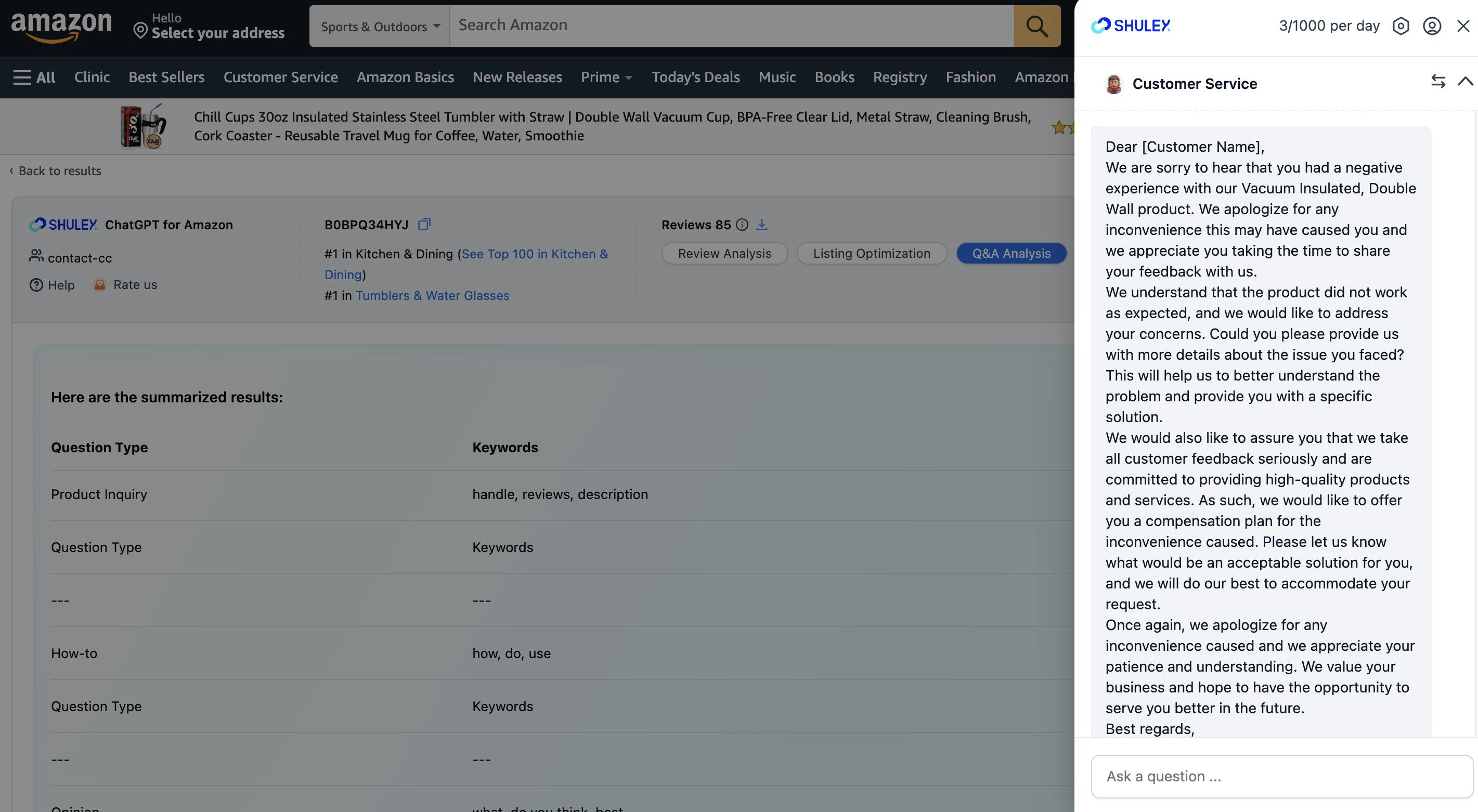Click the Ask a question input field
The width and height of the screenshot is (1478, 812).
click(1282, 777)
